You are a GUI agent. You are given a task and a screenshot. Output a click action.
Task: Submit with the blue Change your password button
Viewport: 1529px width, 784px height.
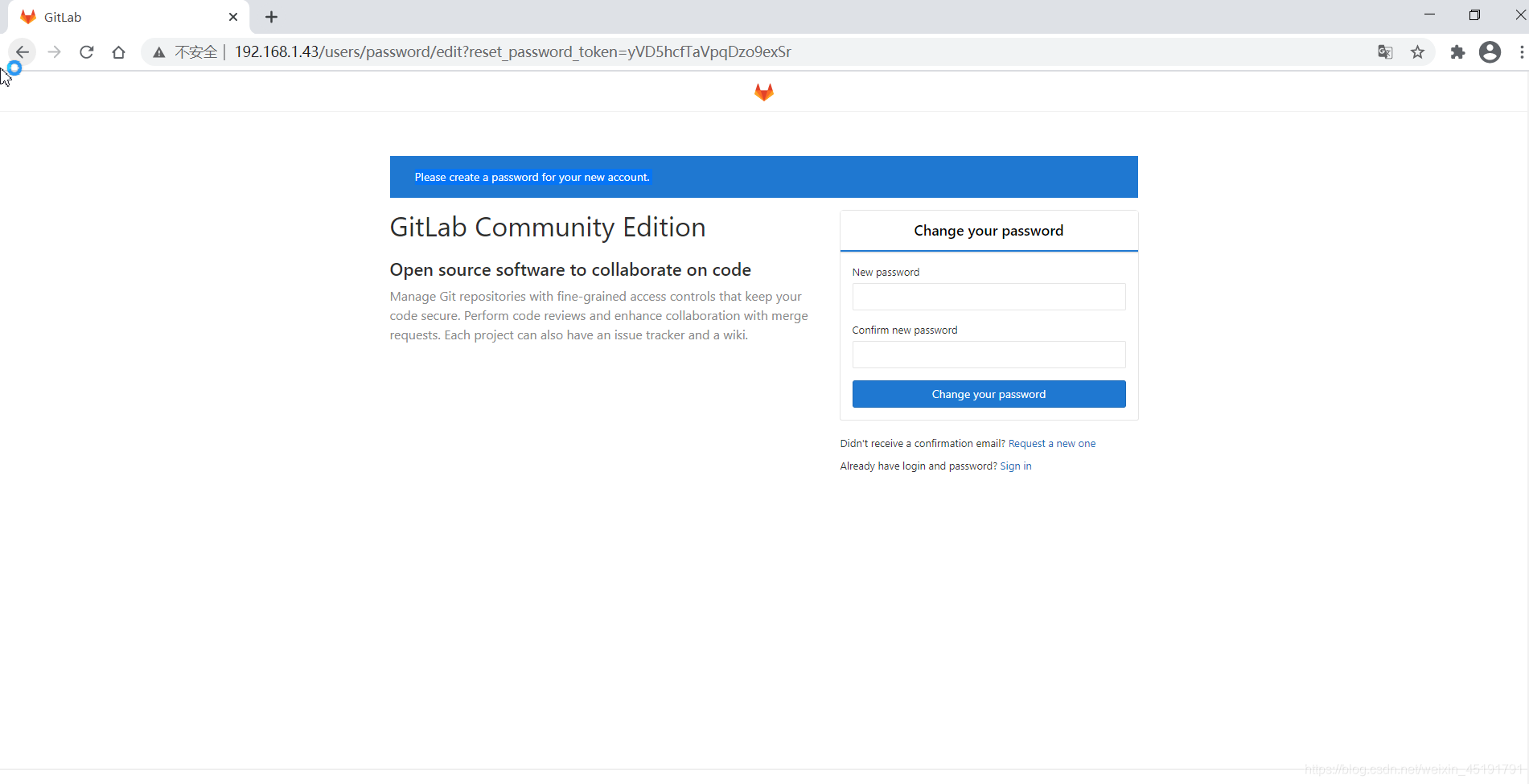click(x=989, y=394)
